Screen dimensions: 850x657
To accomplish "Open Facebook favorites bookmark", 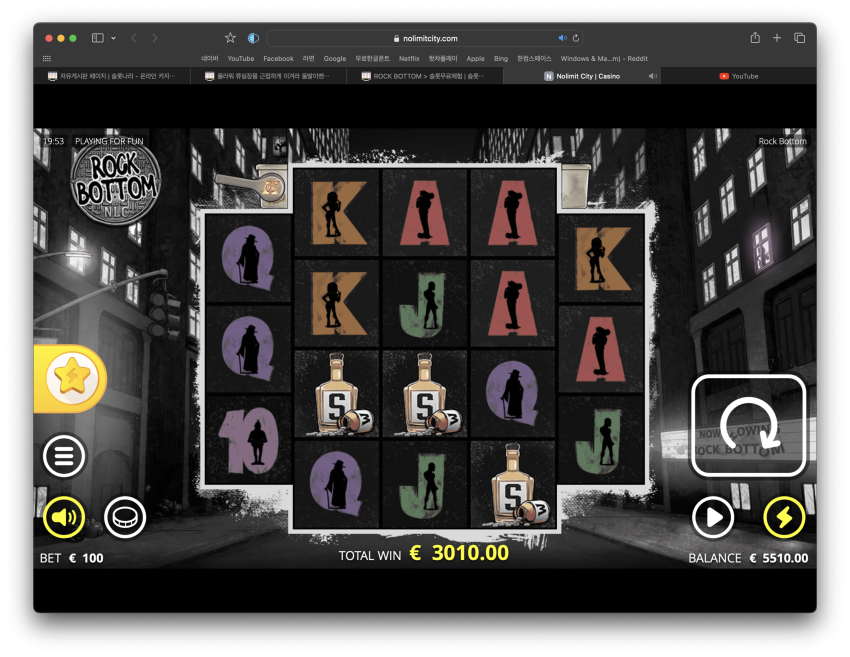I will coord(278,59).
